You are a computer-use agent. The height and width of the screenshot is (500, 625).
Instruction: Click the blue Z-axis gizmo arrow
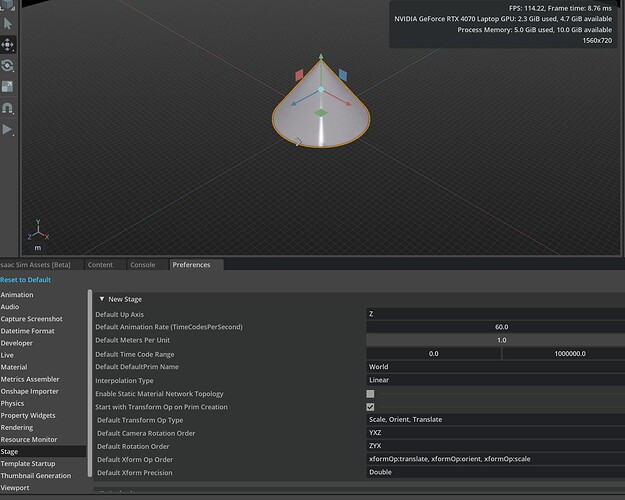(294, 103)
